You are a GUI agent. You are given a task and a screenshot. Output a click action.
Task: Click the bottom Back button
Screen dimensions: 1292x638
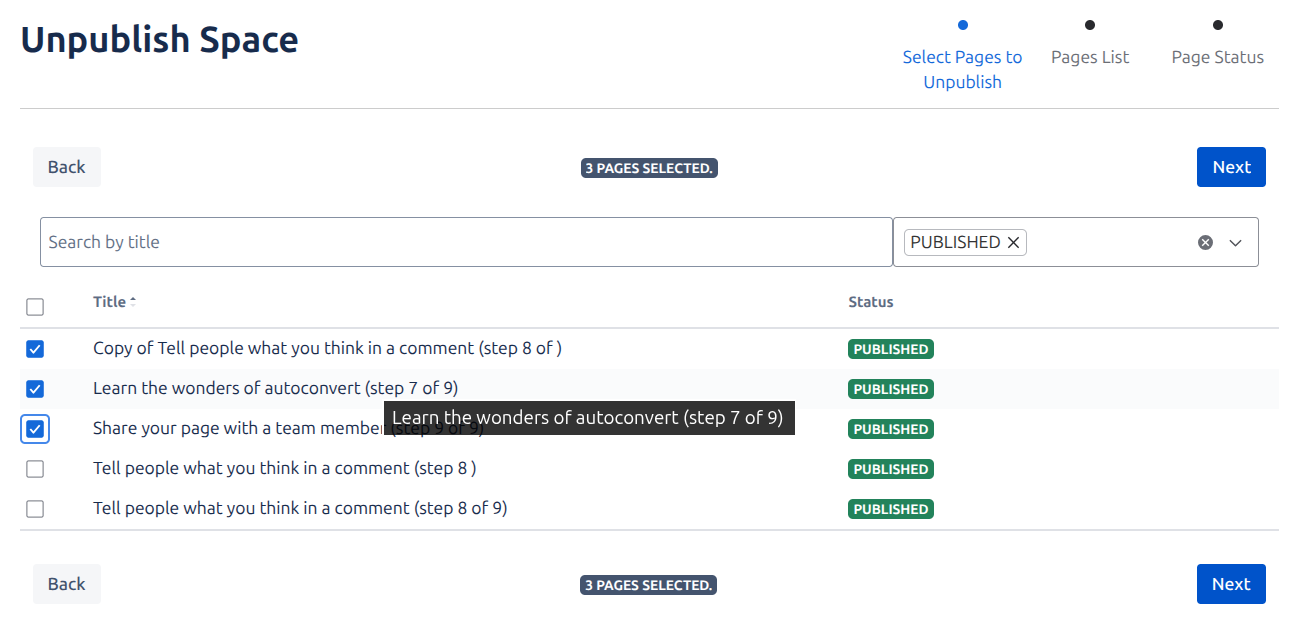[67, 584]
